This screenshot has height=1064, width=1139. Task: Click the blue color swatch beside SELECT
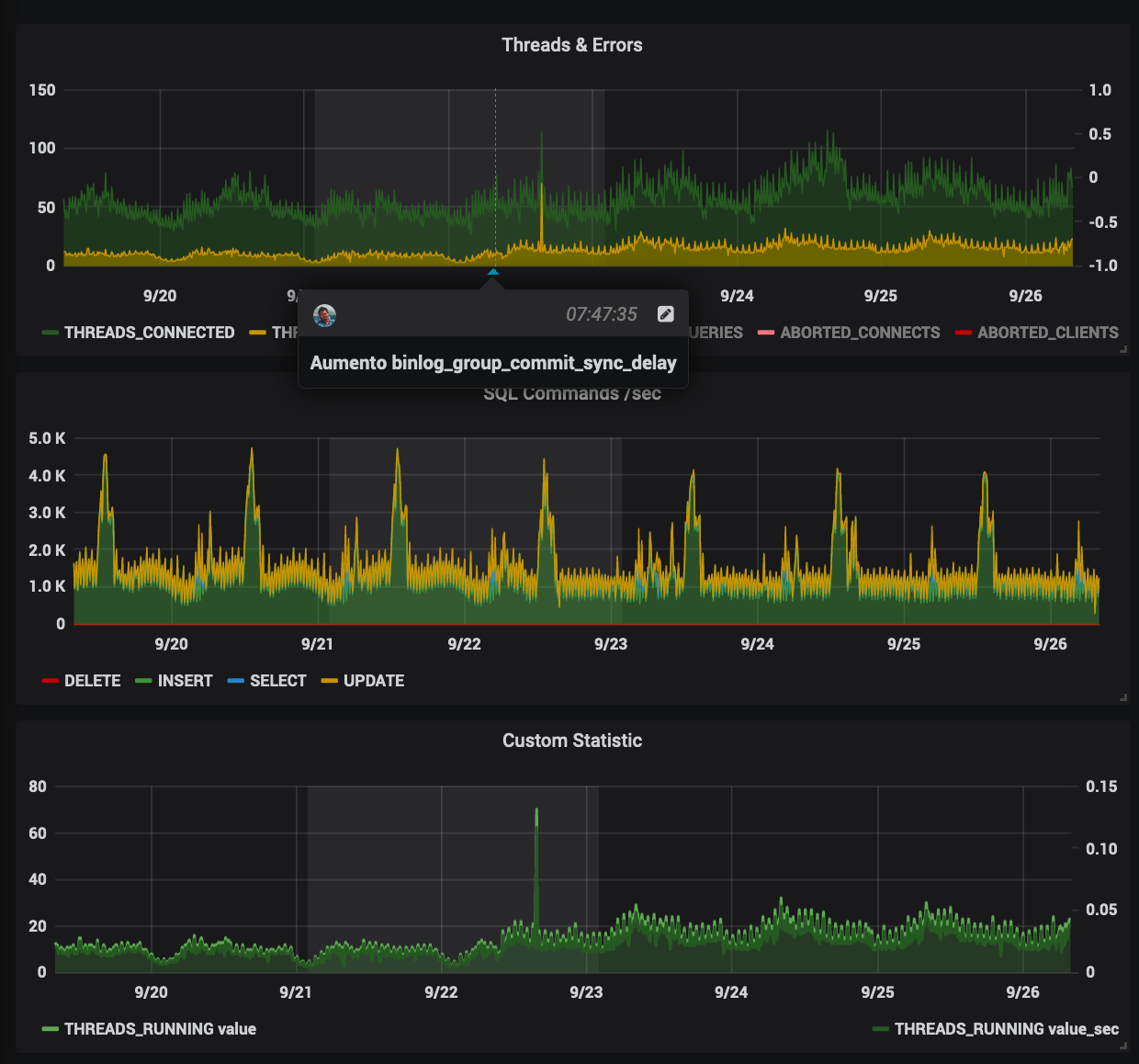tap(236, 681)
